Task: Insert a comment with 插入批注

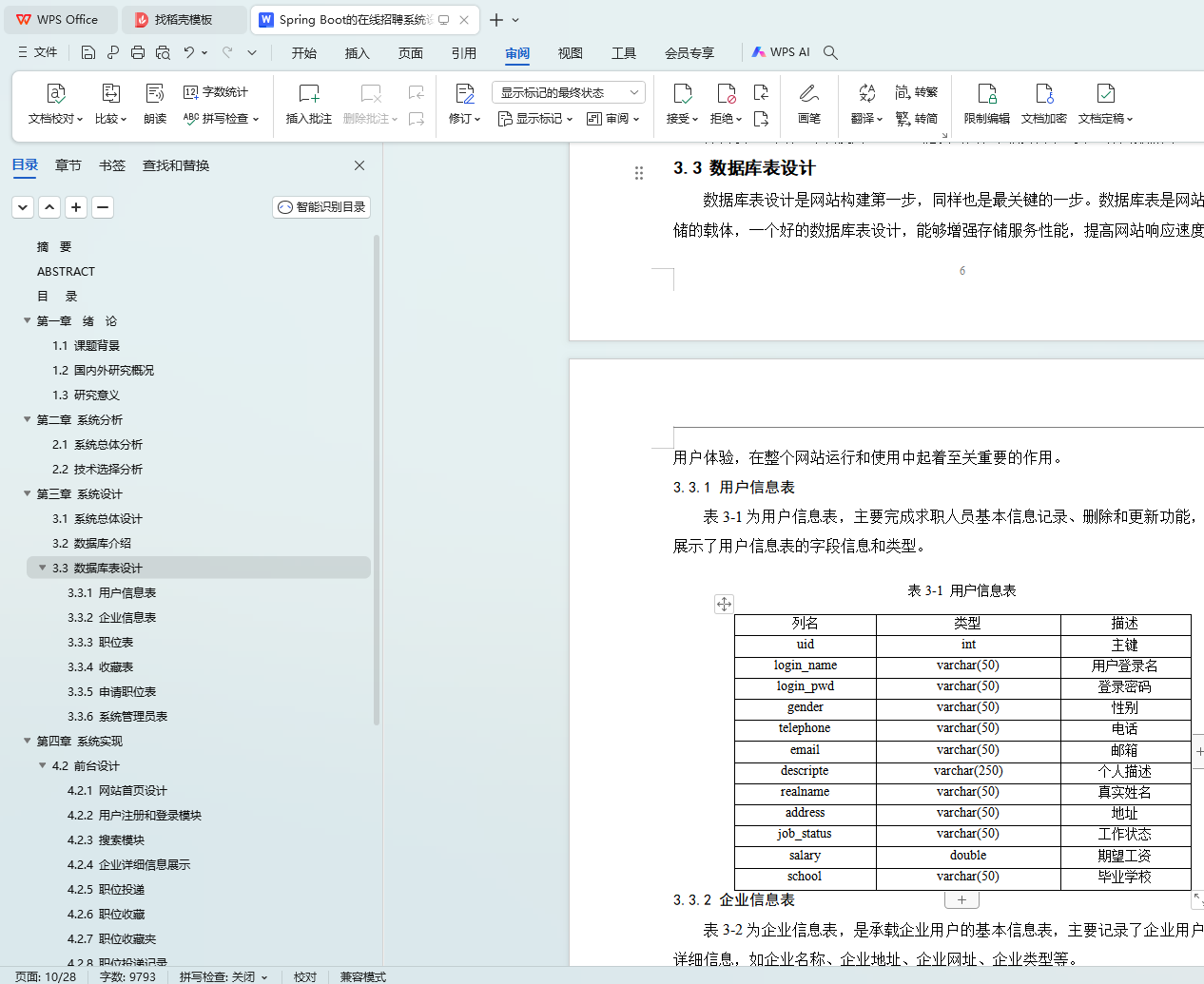Action: click(x=309, y=105)
